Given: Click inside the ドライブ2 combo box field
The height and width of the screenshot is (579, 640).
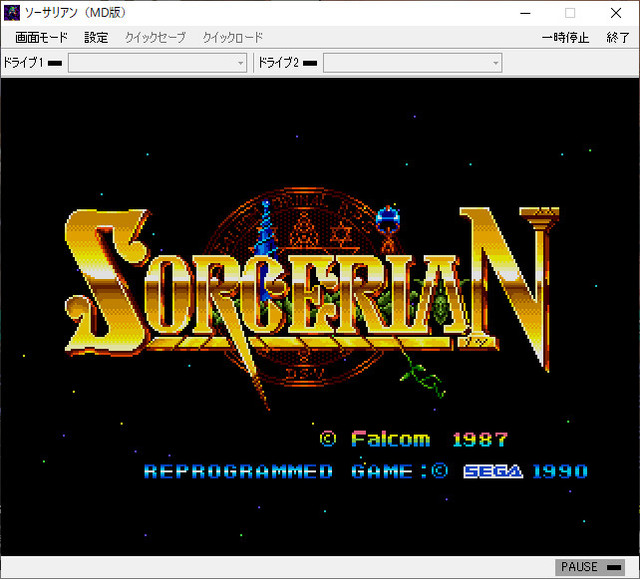Looking at the screenshot, I should pyautogui.click(x=412, y=63).
